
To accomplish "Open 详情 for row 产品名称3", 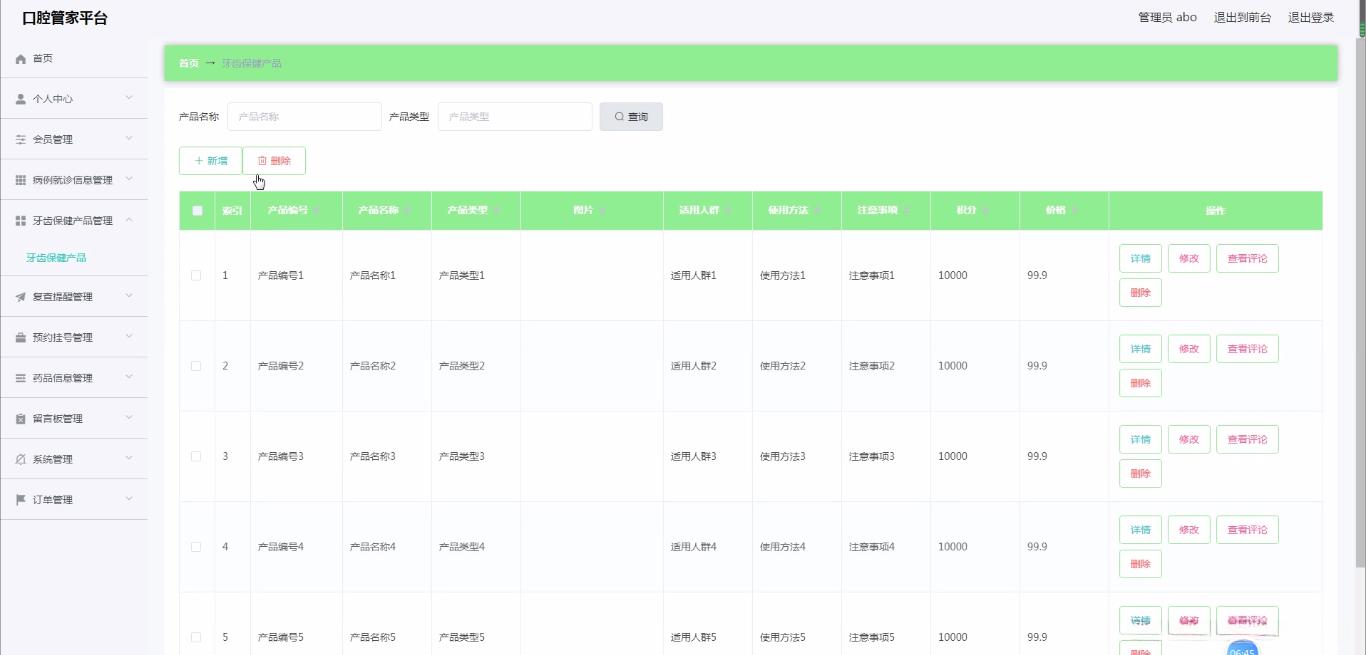I will point(1140,440).
